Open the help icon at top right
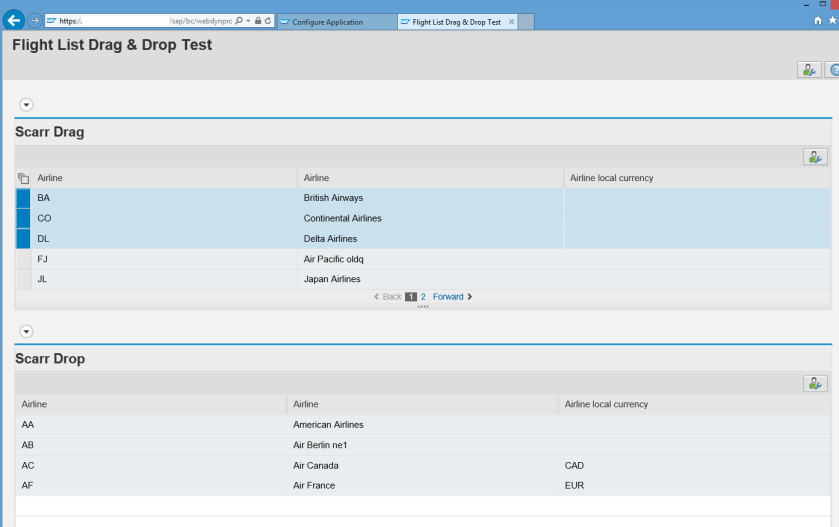Viewport: 839px width, 527px height. 834,69
